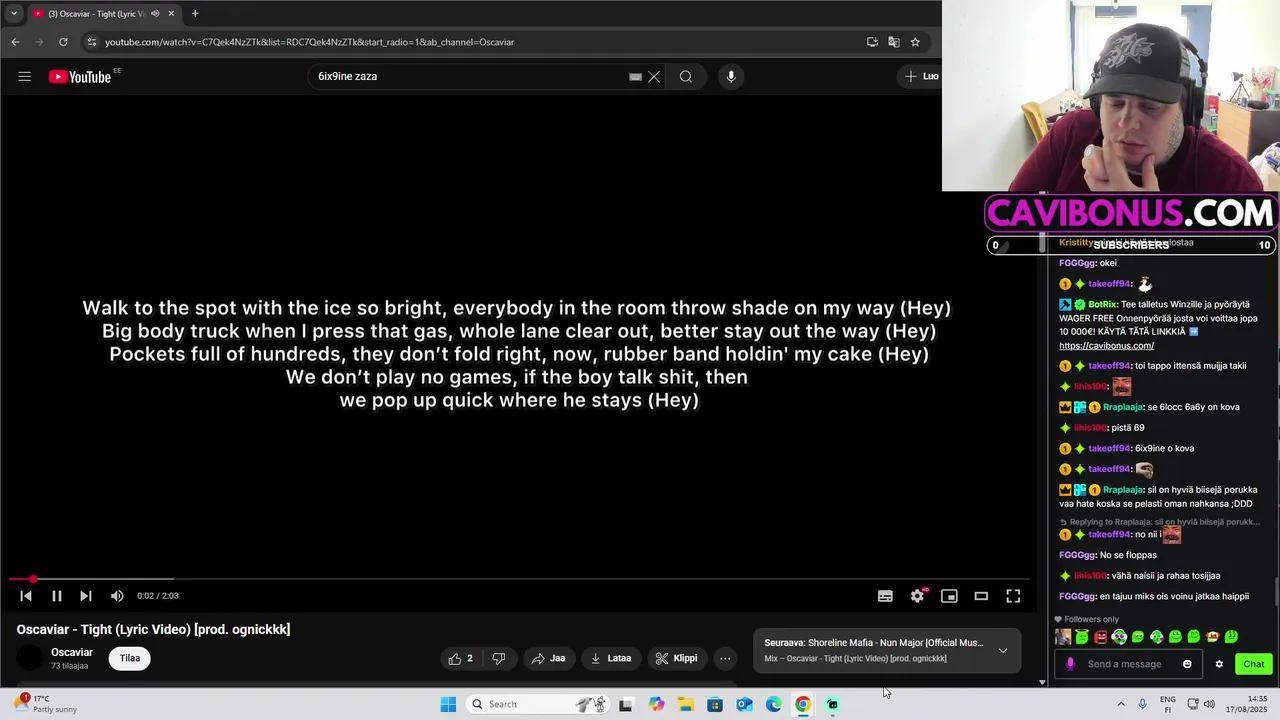
Task: Start voice search with microphone button
Action: pyautogui.click(x=731, y=77)
